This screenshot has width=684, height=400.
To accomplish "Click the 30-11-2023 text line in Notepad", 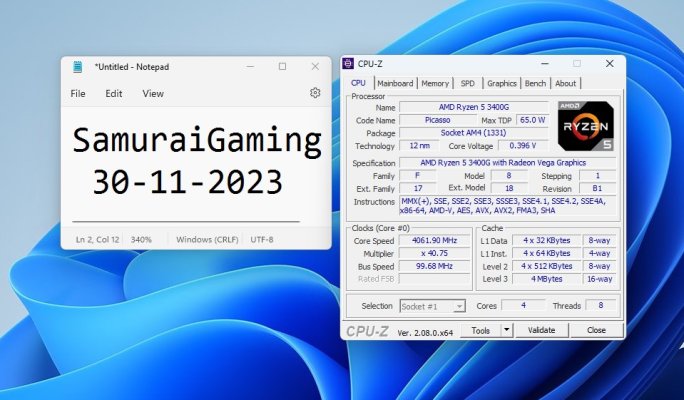I will click(188, 182).
